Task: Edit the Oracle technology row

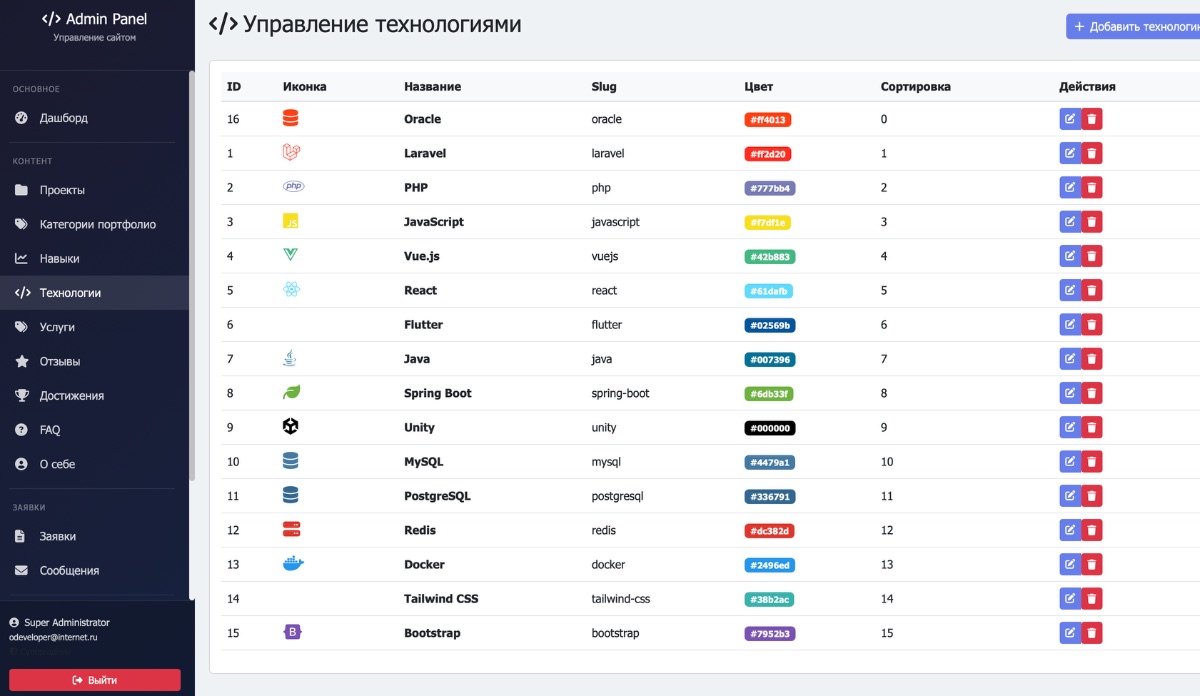Action: click(1070, 119)
